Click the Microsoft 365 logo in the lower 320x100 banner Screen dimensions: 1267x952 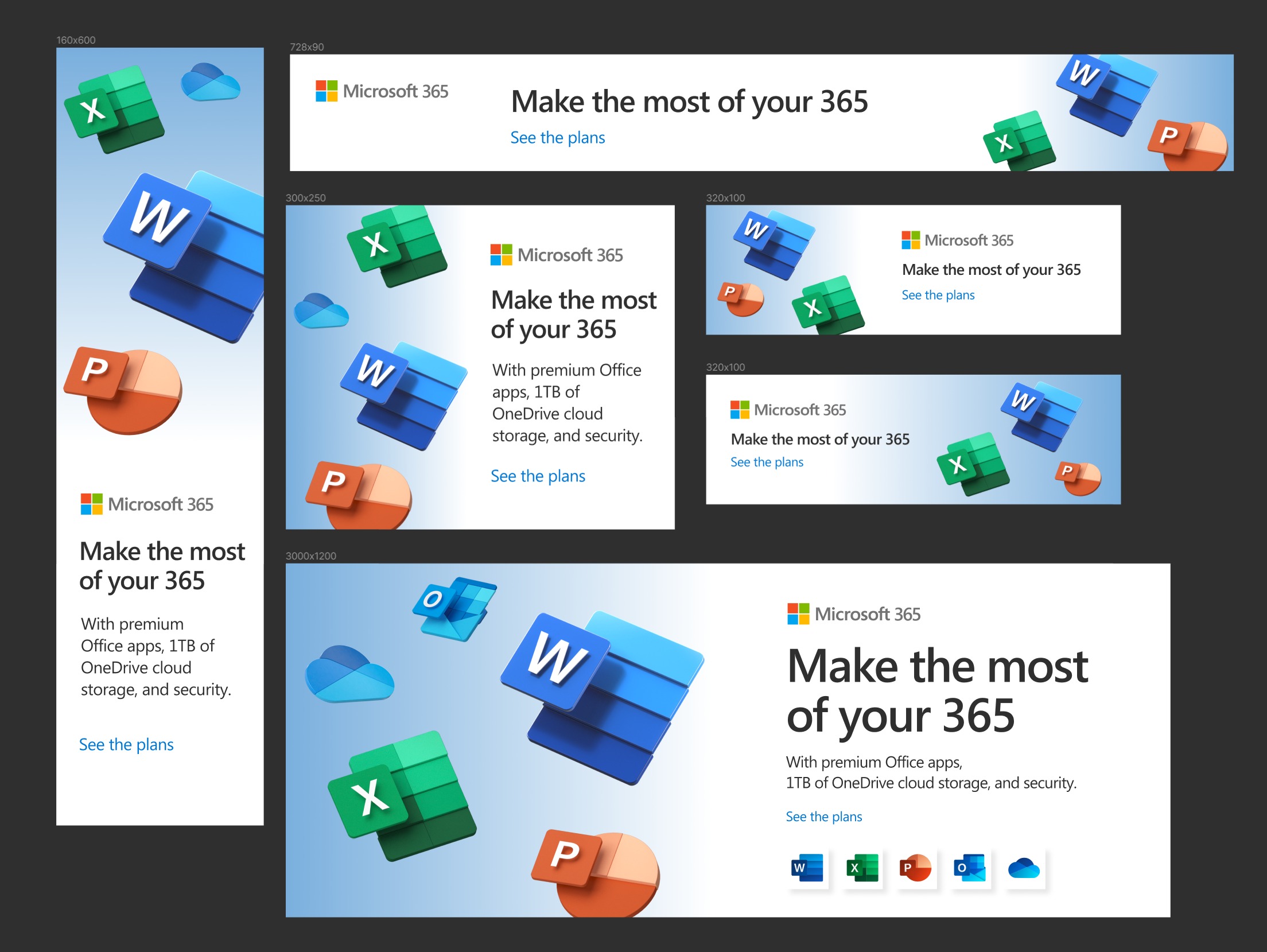coord(788,410)
